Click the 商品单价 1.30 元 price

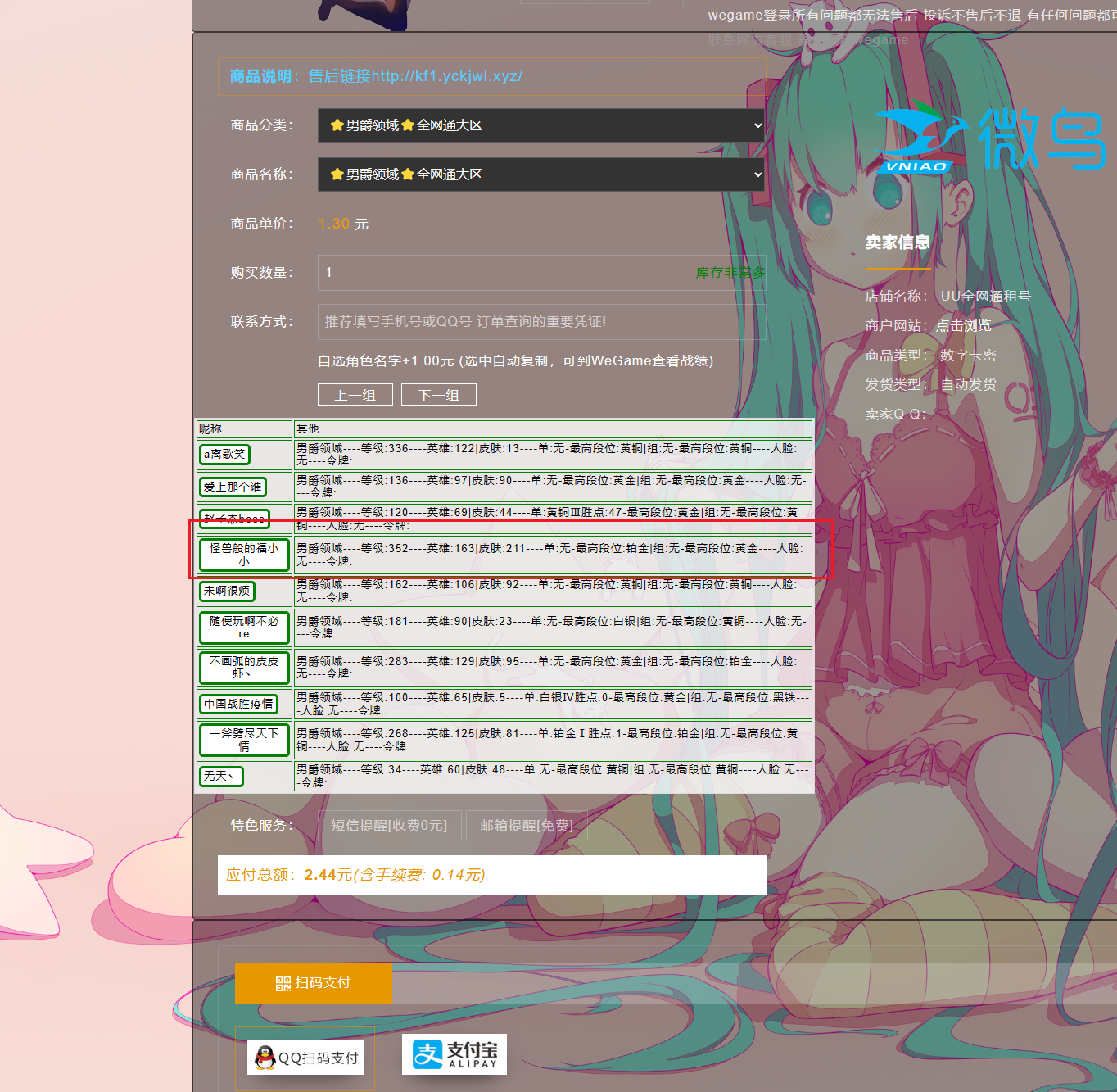tap(343, 224)
